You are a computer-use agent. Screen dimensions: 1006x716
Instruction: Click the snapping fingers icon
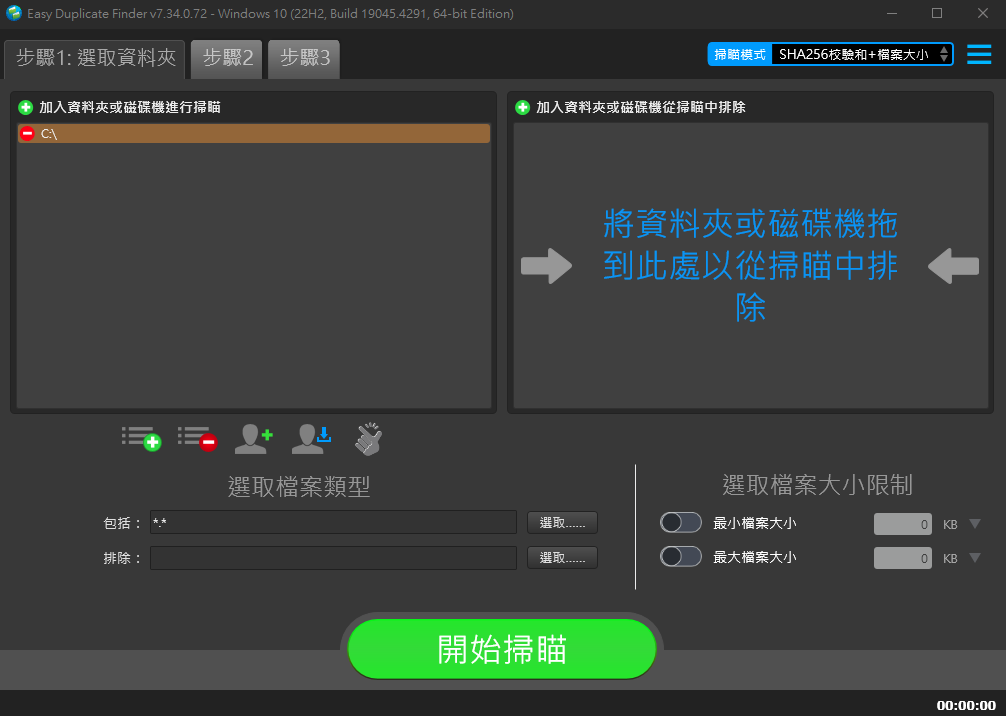369,439
